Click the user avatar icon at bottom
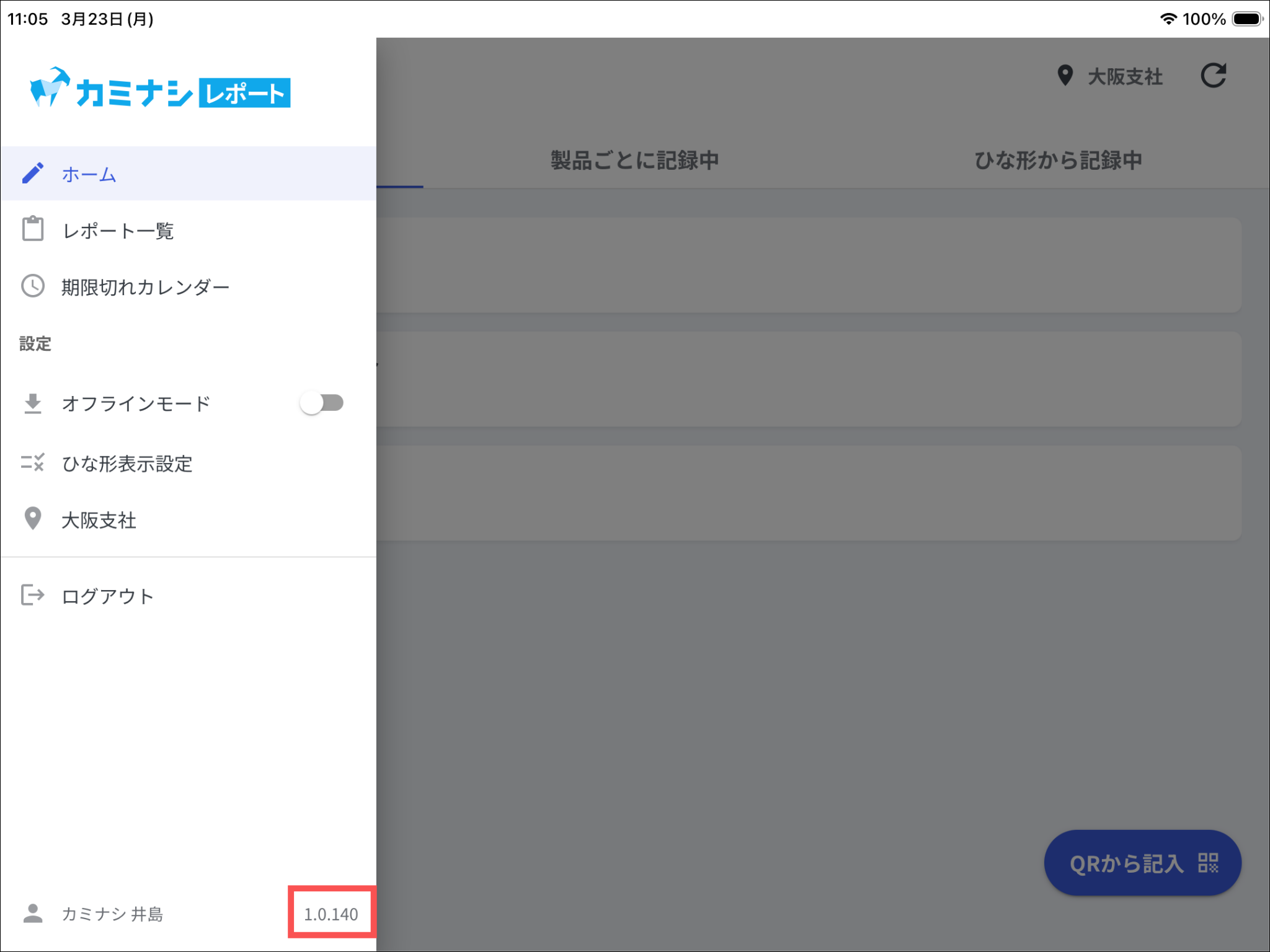This screenshot has width=1270, height=952. coord(33,914)
